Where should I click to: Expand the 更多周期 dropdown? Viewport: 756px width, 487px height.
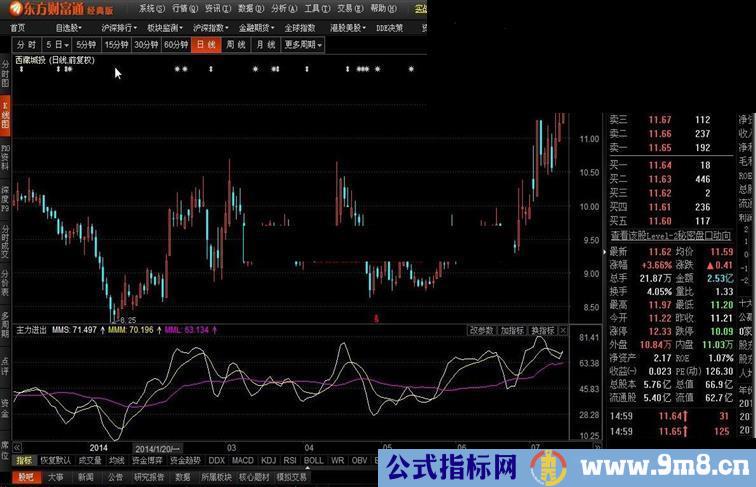pyautogui.click(x=303, y=45)
